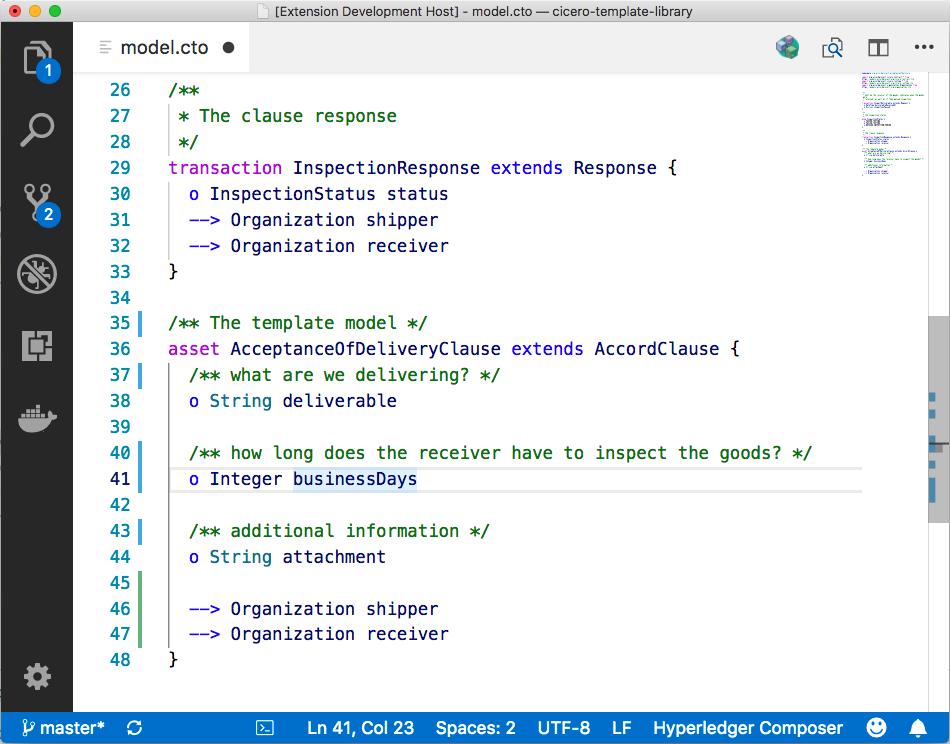This screenshot has height=744, width=950.
Task: Click the word Response on line 29
Action: click(615, 168)
